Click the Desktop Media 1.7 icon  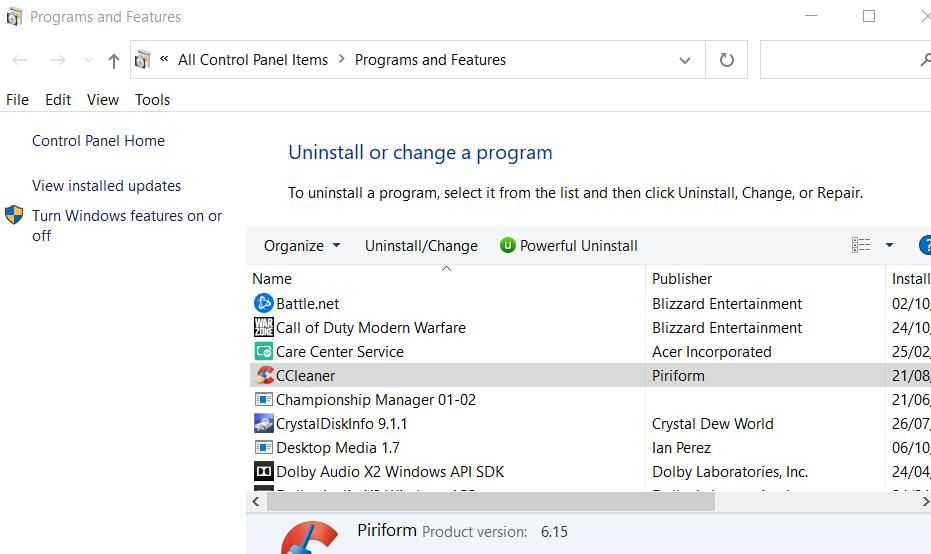point(263,448)
